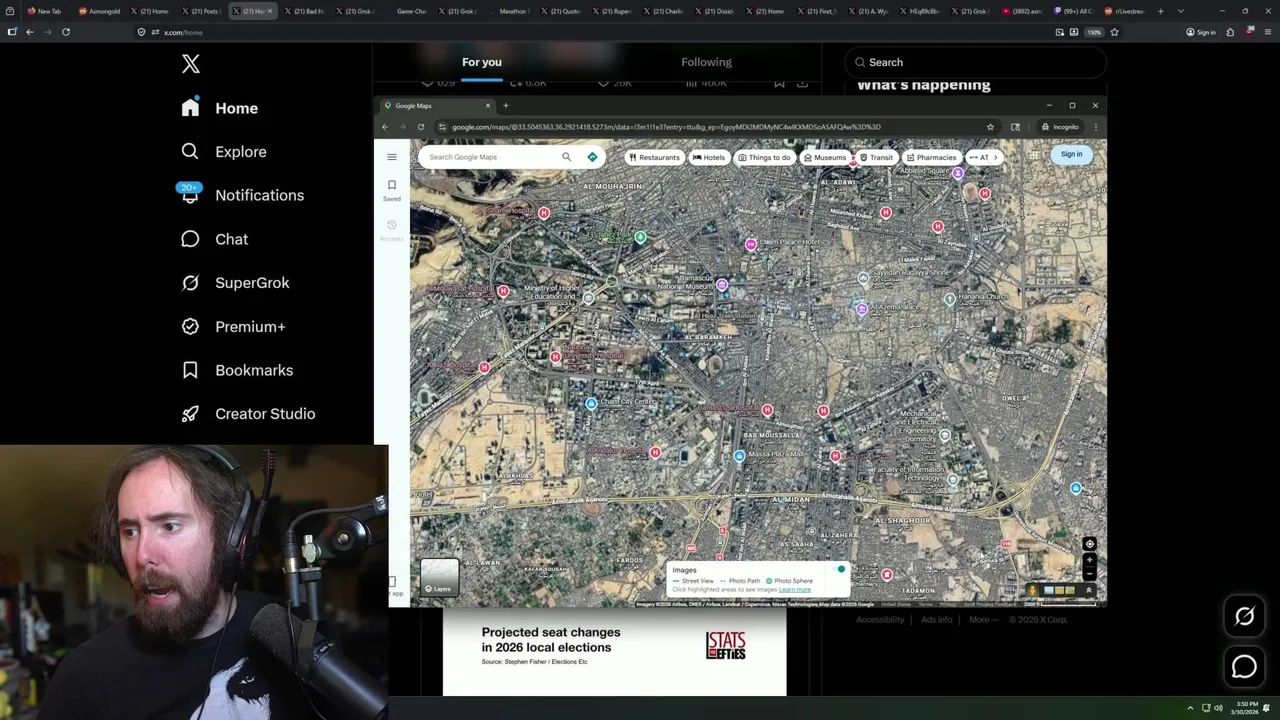Open Premium+ in X sidebar
The image size is (1280, 720).
point(233,327)
